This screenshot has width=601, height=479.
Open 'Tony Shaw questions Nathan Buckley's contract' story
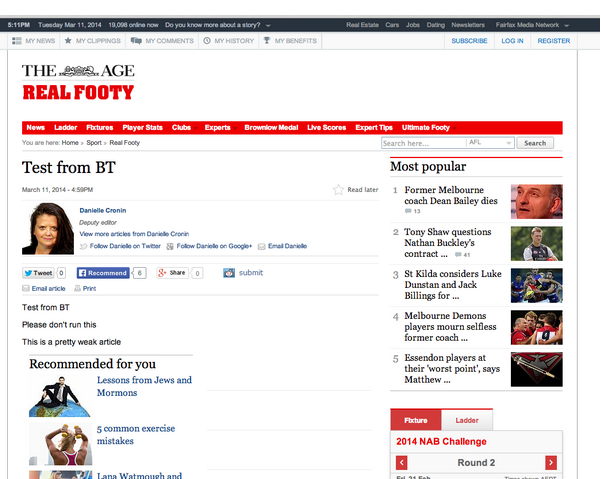[447, 243]
